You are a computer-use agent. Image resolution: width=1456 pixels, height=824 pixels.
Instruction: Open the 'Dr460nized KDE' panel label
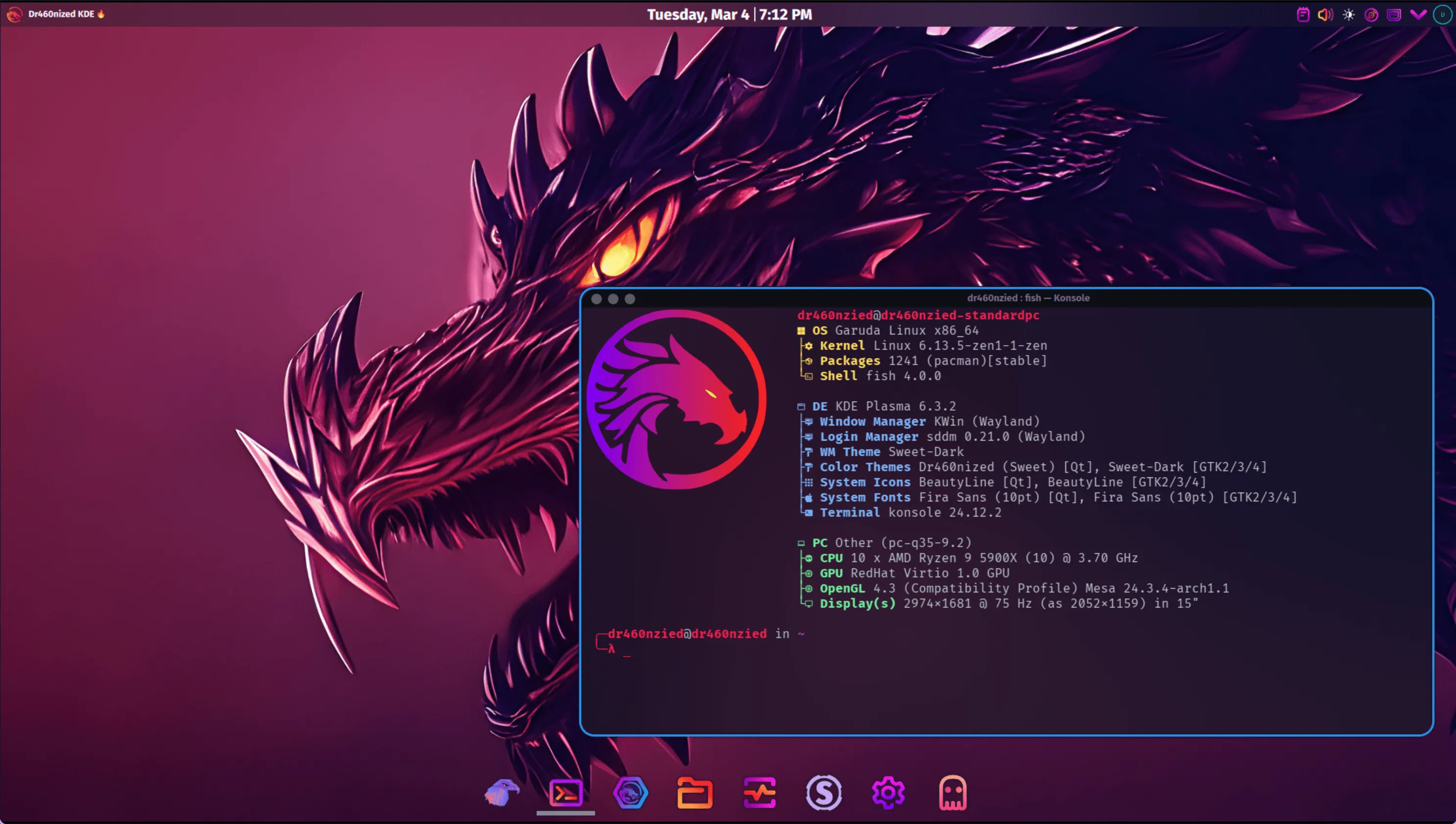67,14
